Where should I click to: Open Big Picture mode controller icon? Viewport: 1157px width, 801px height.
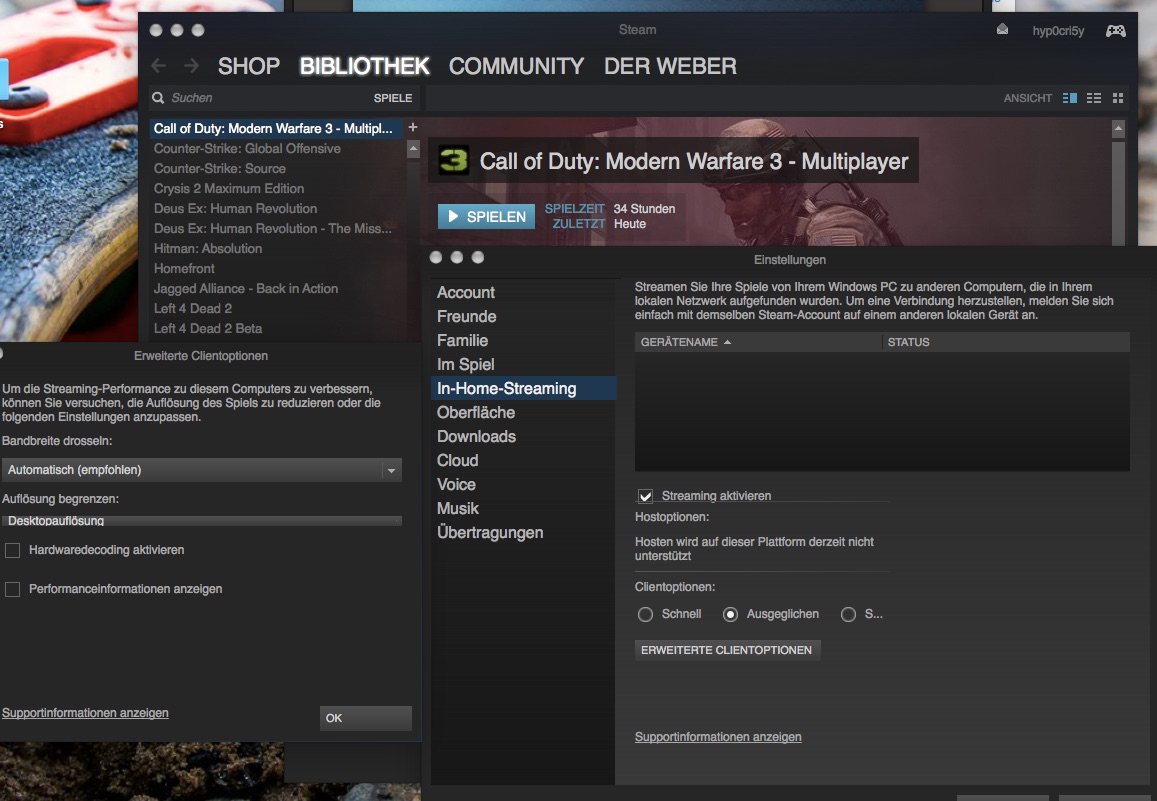tap(1115, 30)
